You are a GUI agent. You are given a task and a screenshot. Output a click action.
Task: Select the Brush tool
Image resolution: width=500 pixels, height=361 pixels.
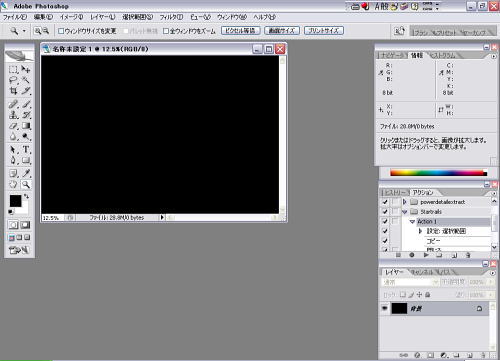26,104
